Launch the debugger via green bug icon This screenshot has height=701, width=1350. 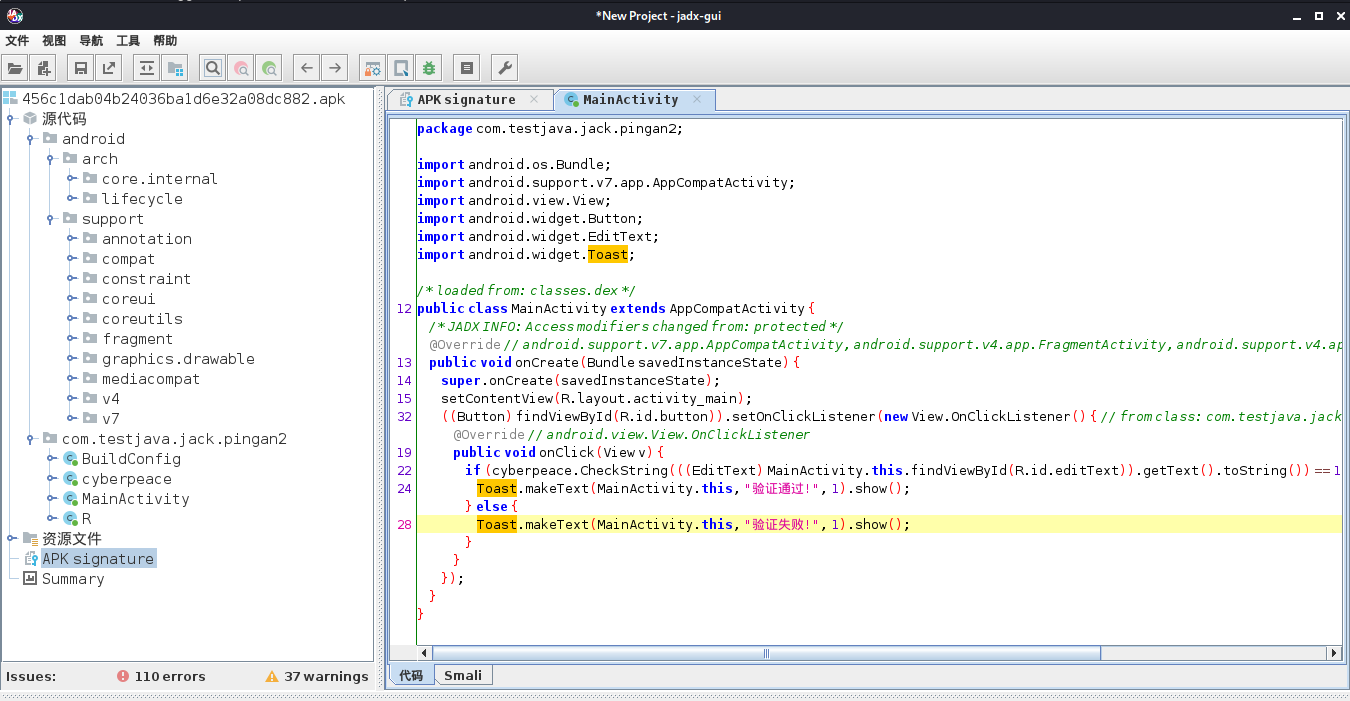429,68
